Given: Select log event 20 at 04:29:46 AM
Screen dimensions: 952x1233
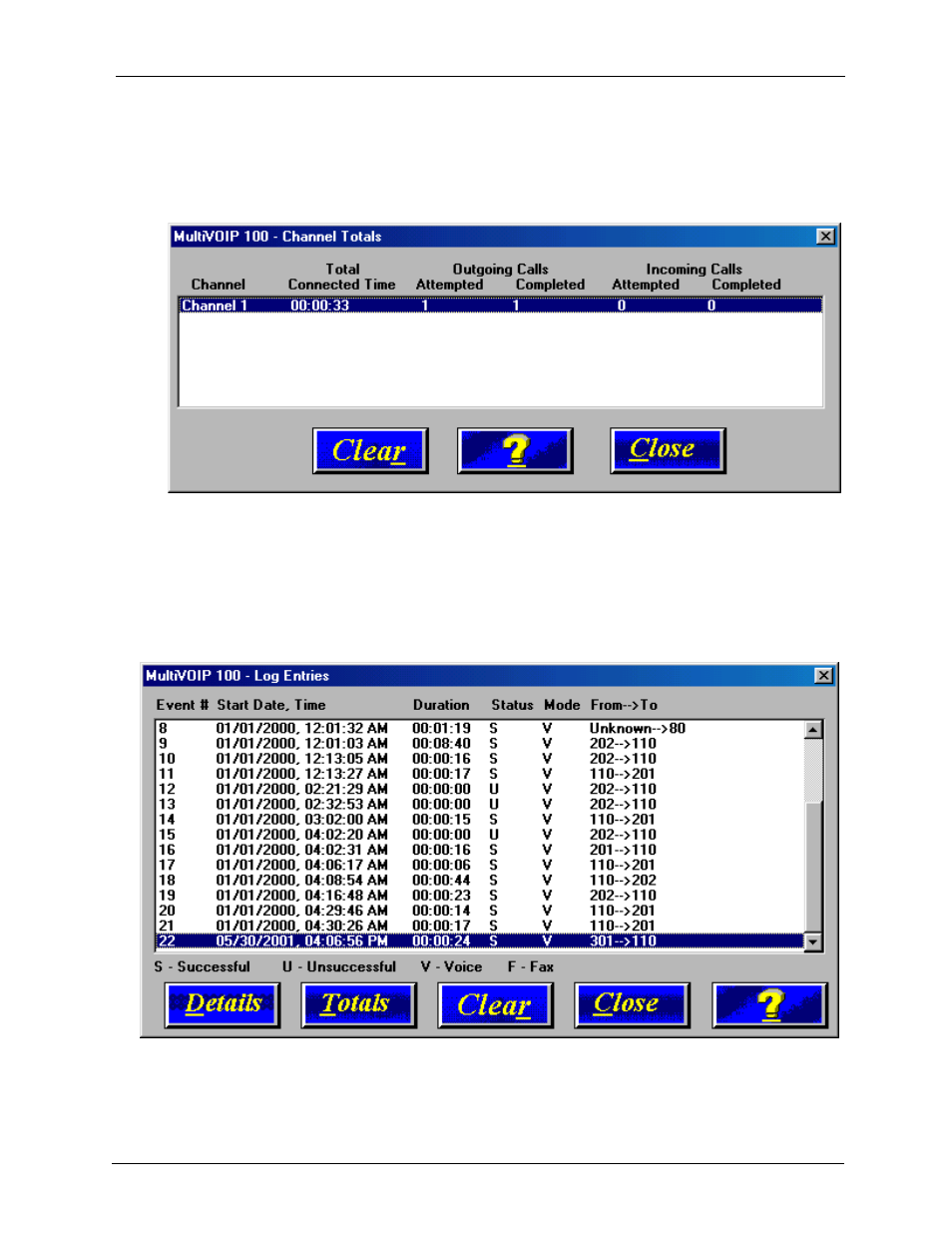Looking at the screenshot, I should (480, 911).
